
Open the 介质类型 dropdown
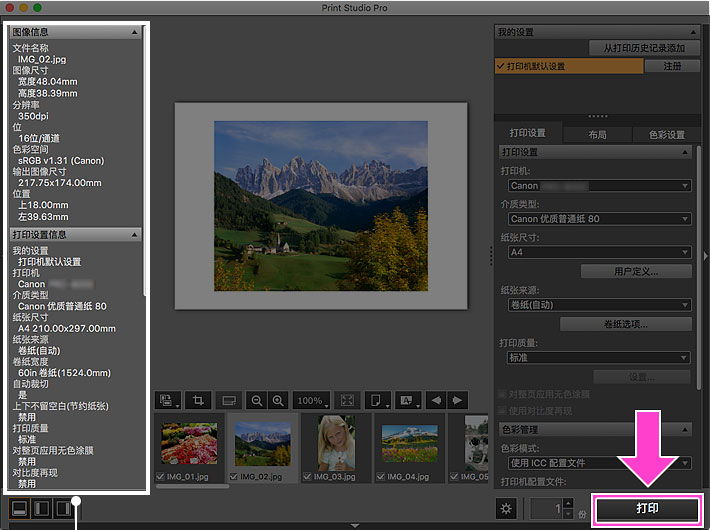[600, 219]
